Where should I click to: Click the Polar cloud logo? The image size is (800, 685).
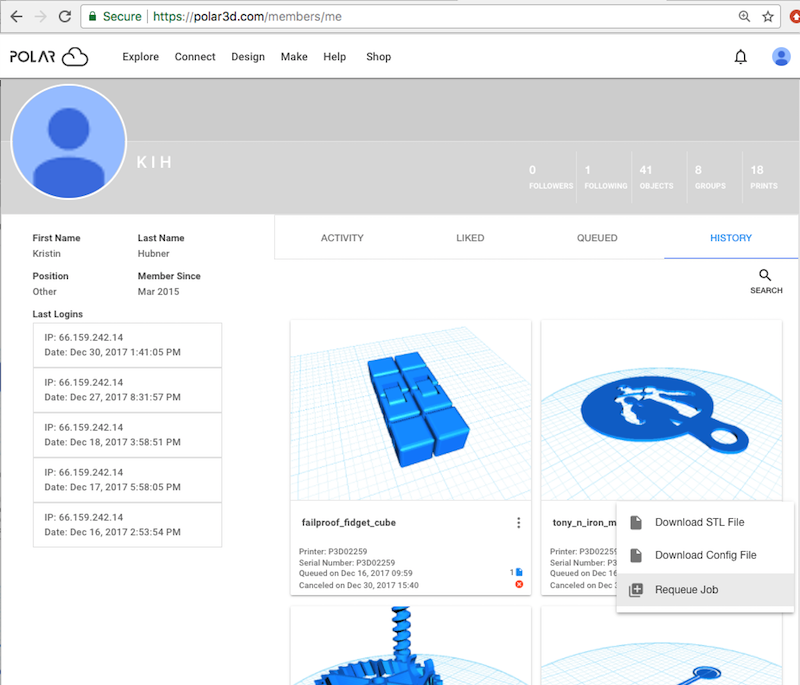pyautogui.click(x=49, y=57)
